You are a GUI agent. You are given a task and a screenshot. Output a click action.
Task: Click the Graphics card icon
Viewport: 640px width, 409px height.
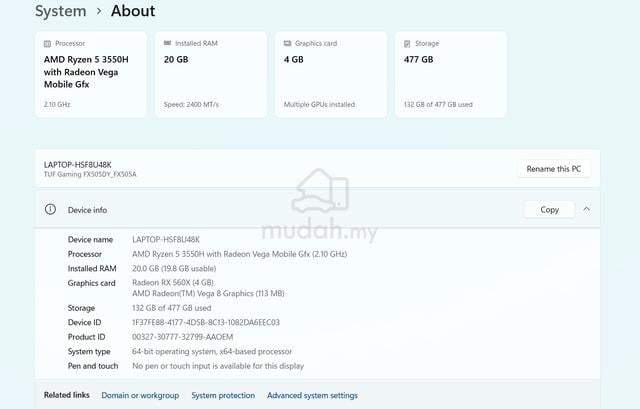pos(287,43)
